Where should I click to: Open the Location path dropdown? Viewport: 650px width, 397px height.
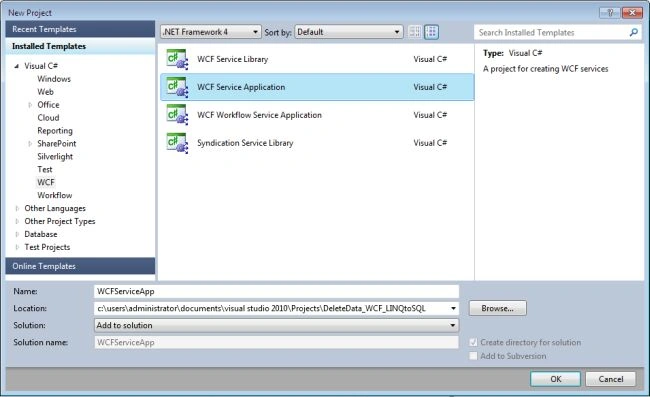click(453, 308)
